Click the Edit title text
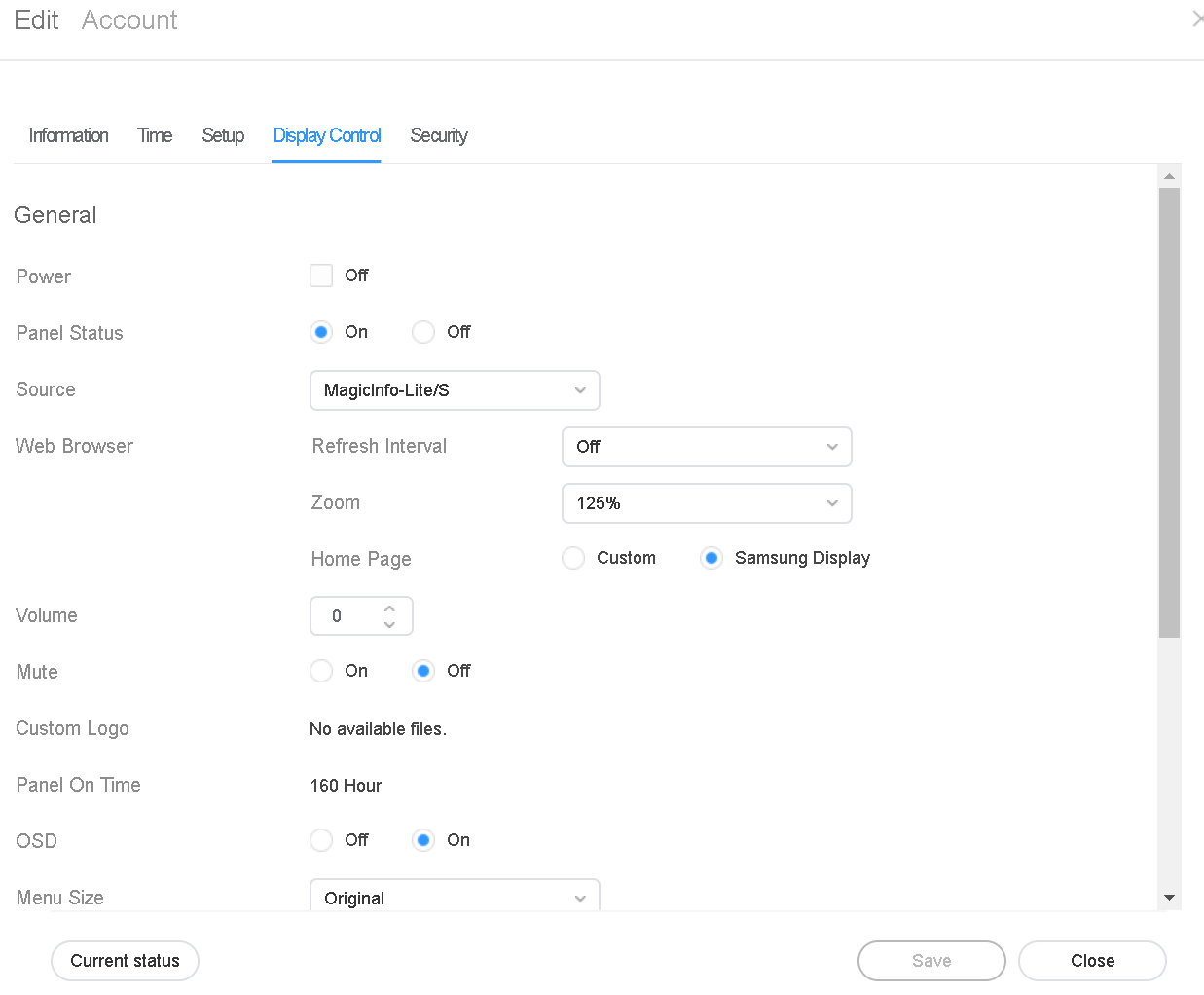The image size is (1204, 995). (36, 20)
